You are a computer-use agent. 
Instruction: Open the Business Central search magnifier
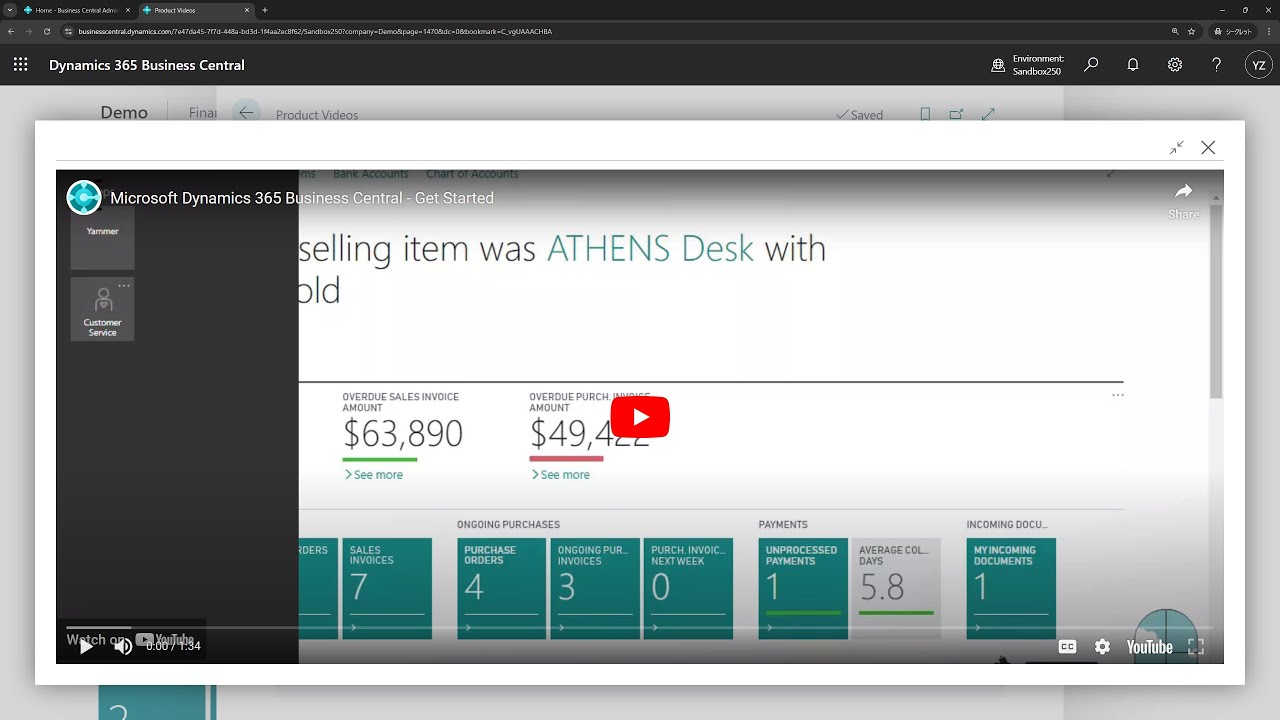1091,65
